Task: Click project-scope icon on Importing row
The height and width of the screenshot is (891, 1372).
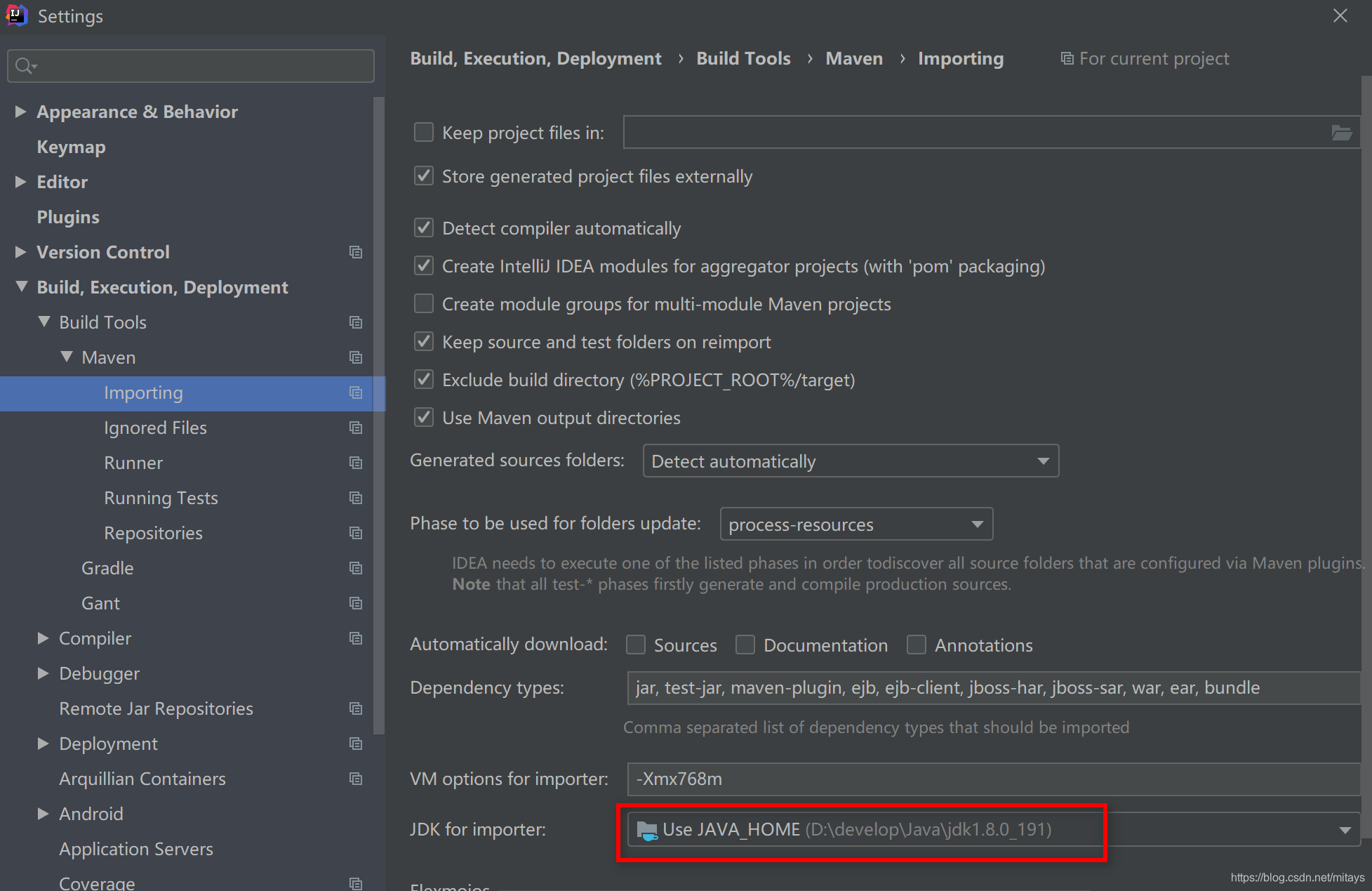Action: (356, 392)
